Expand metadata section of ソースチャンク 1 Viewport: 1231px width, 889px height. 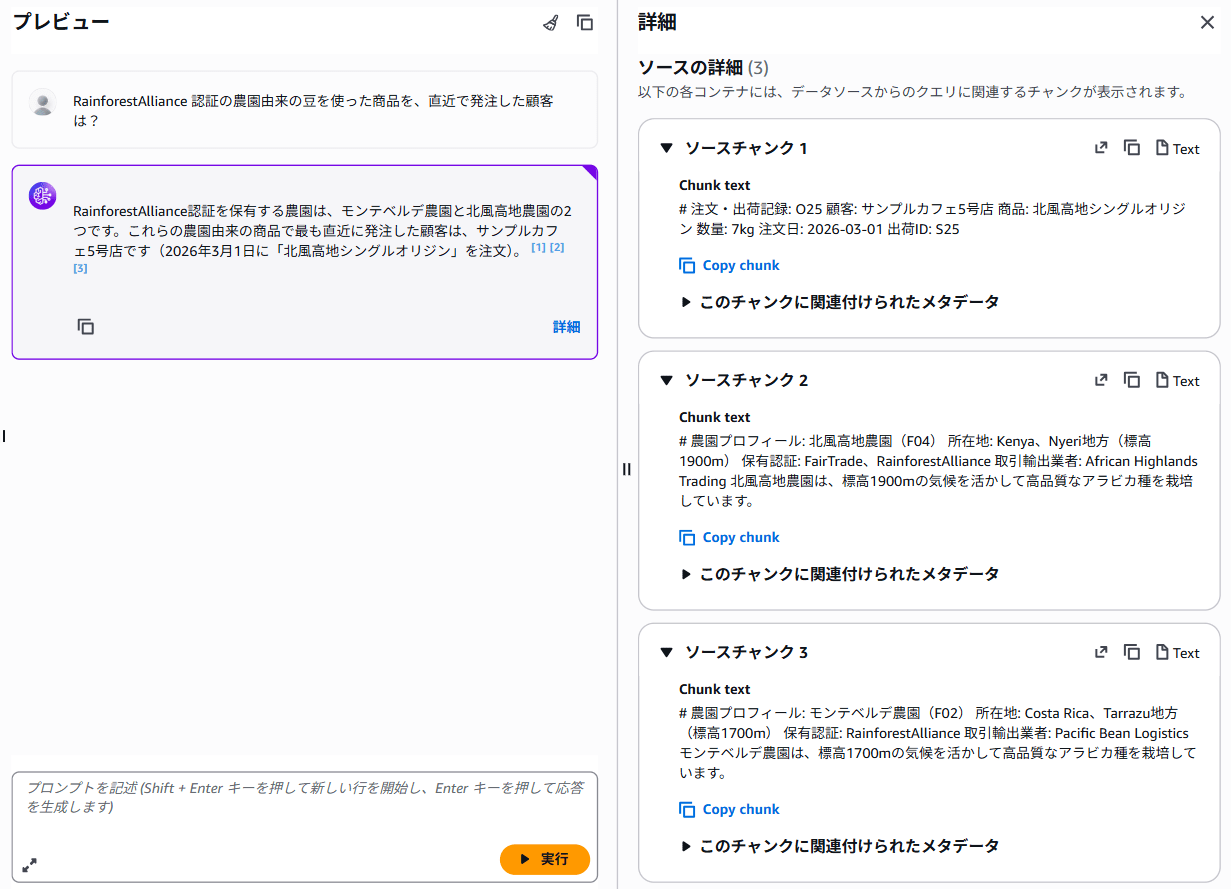click(x=839, y=301)
